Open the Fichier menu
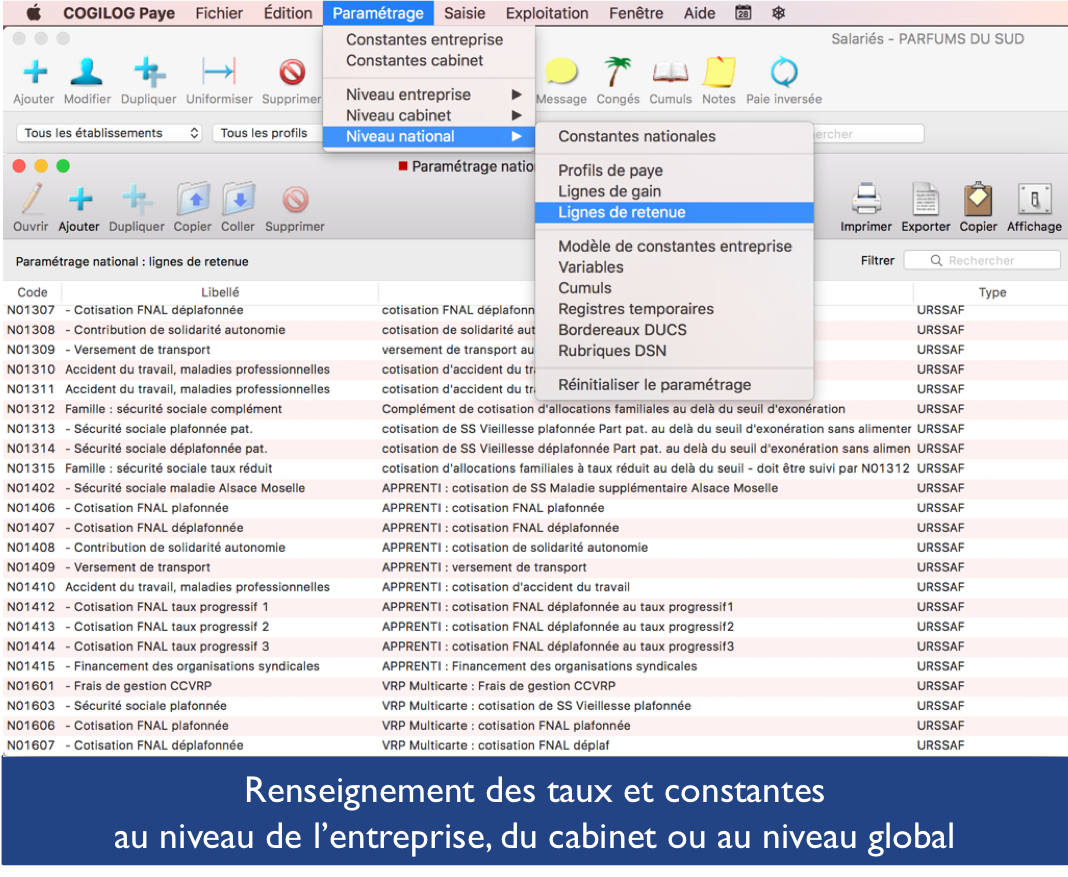 click(219, 13)
